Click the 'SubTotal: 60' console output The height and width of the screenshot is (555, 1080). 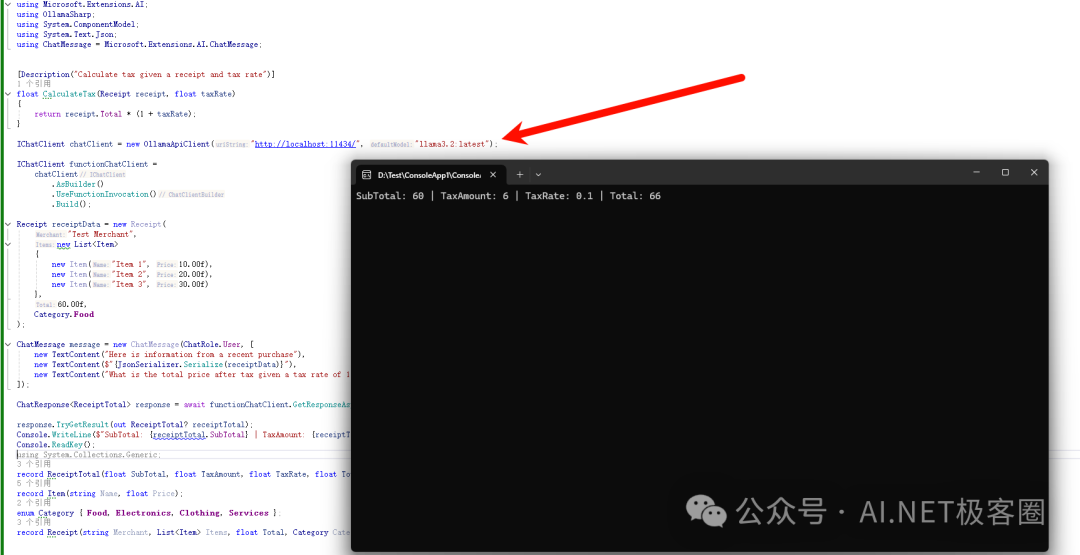pyautogui.click(x=390, y=196)
